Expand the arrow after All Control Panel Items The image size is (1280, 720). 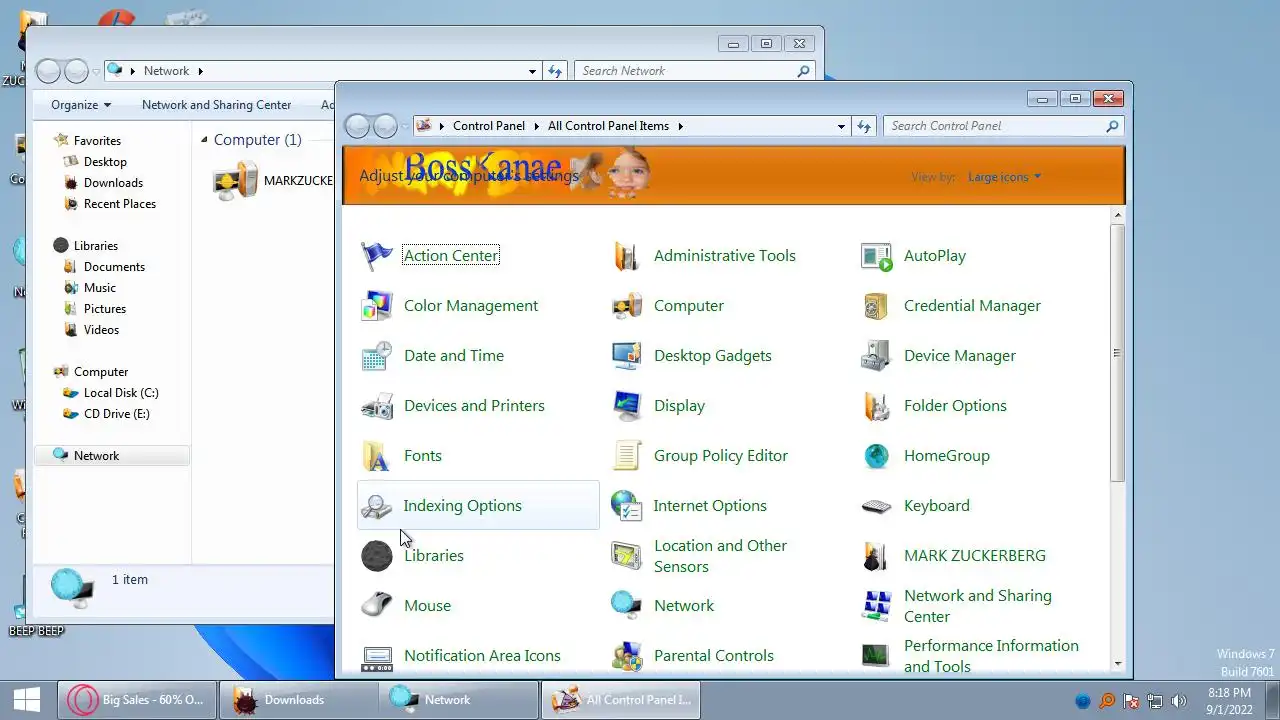(680, 126)
